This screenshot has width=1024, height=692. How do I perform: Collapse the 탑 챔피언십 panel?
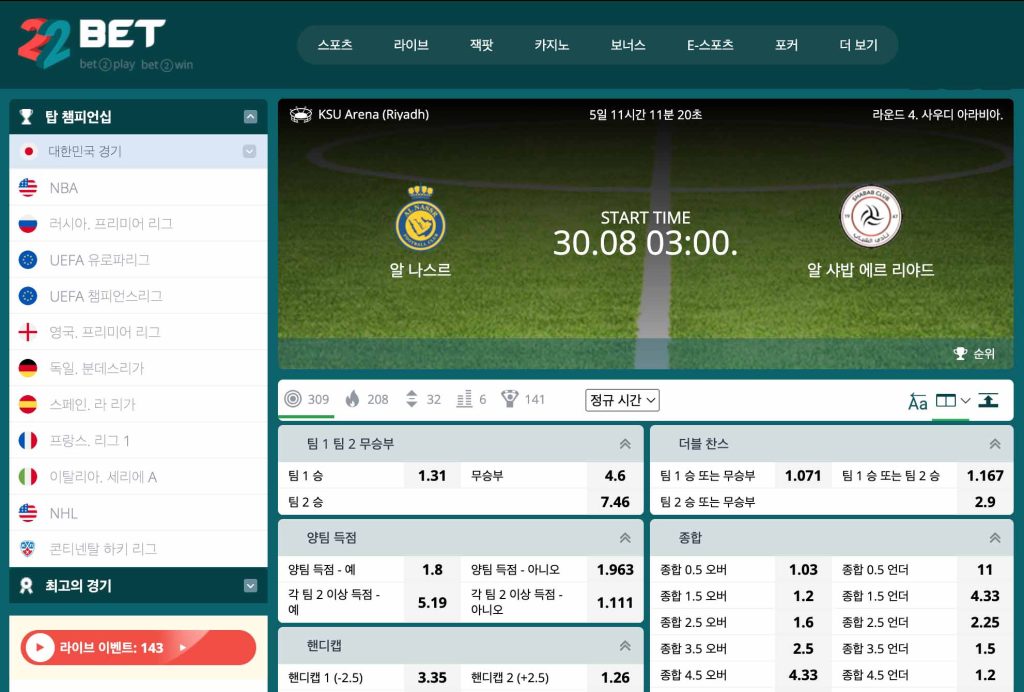point(250,117)
